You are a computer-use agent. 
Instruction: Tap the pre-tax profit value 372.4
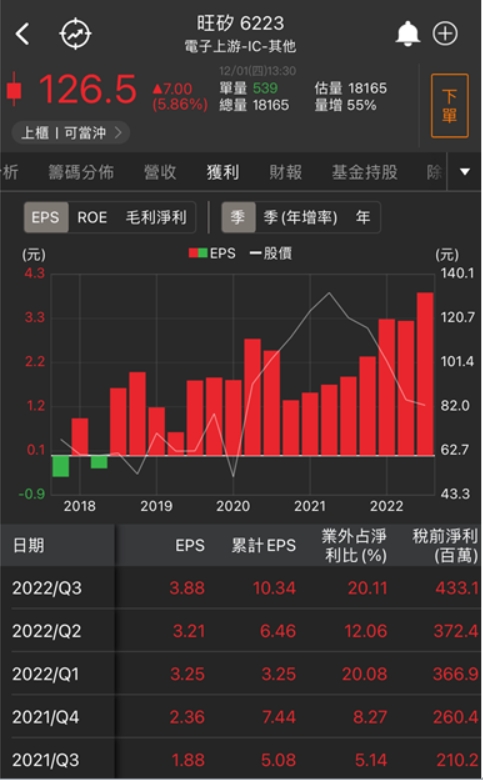pyautogui.click(x=456, y=631)
